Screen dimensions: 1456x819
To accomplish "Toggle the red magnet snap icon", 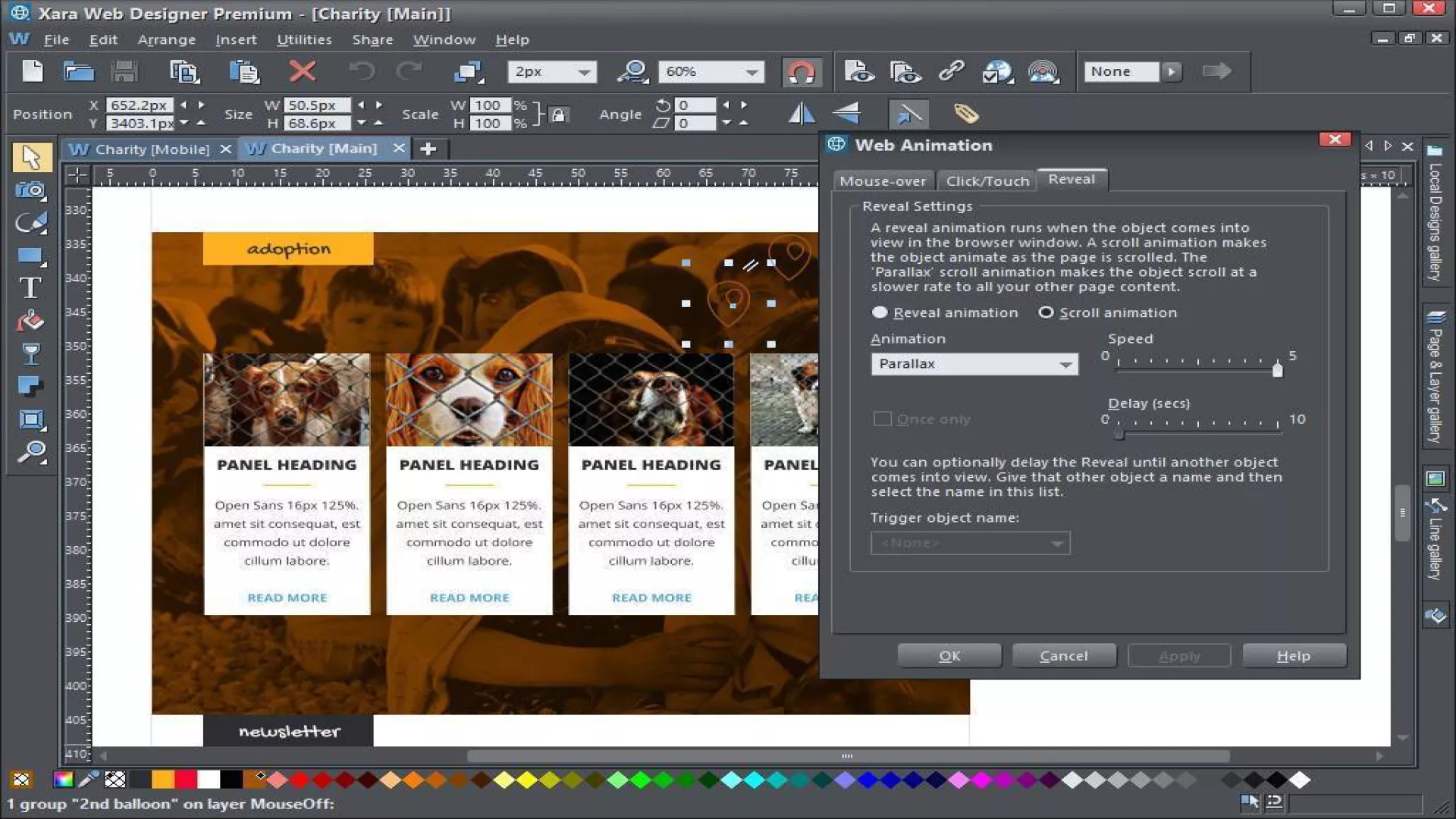I will pos(801,71).
